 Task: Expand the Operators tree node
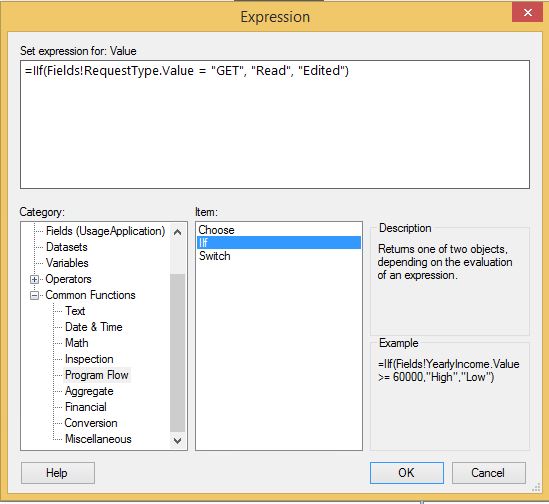click(x=34, y=279)
